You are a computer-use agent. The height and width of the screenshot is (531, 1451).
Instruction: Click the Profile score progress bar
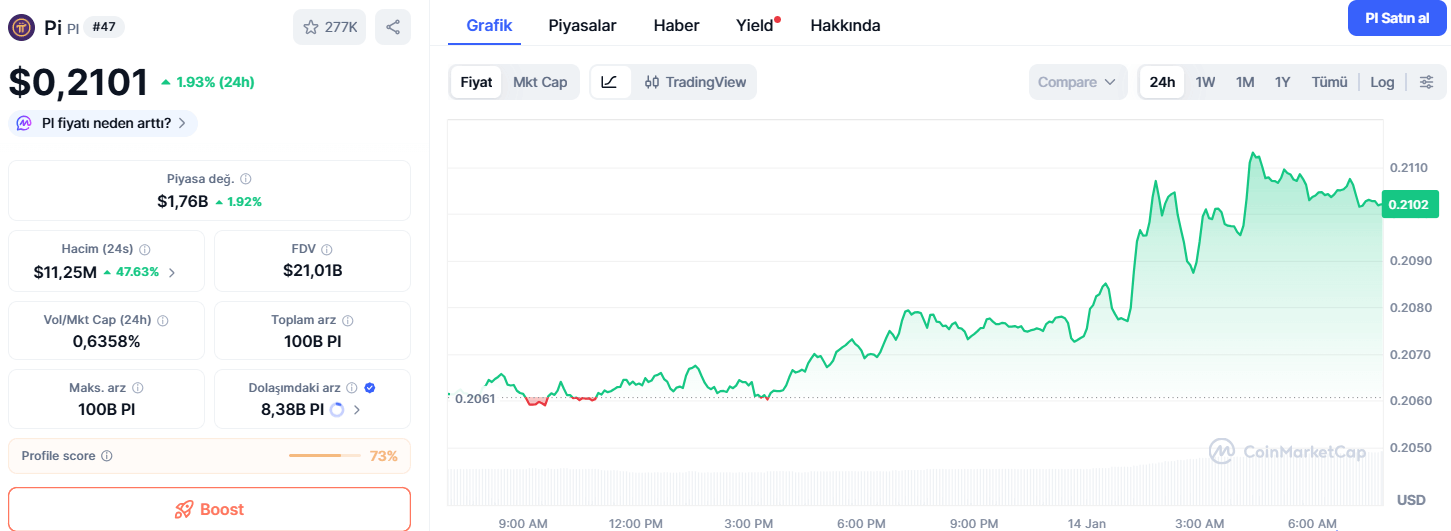[327, 456]
